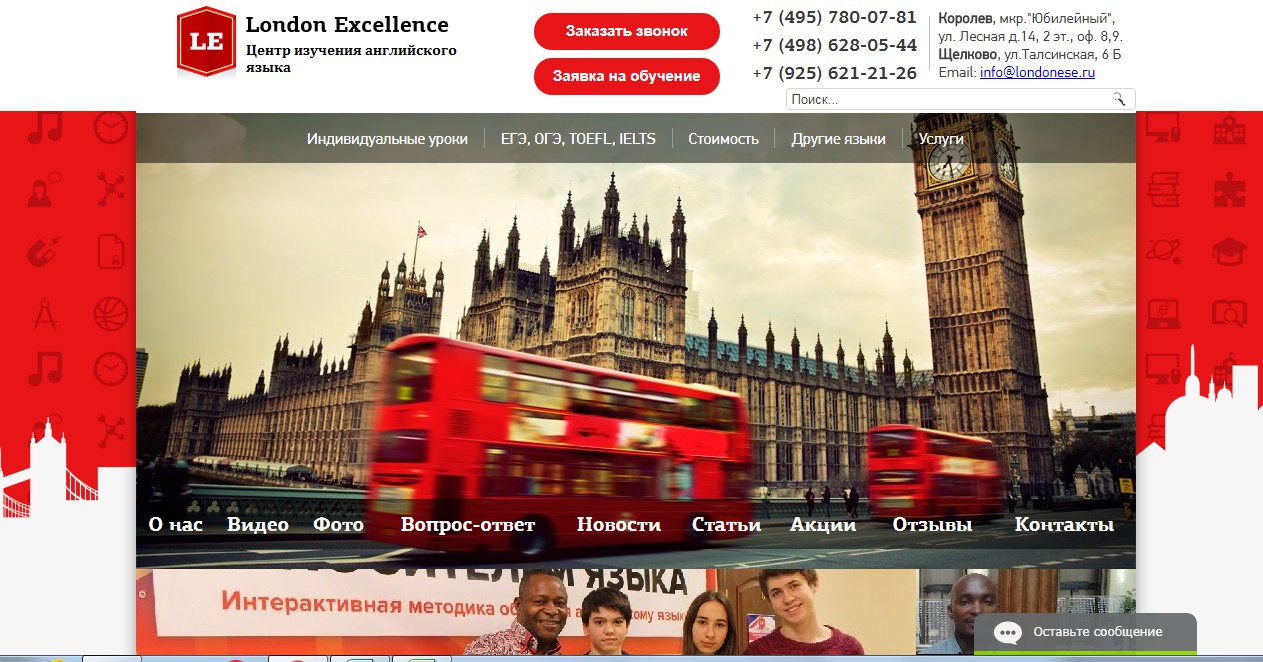Click the Центр изучения английского языка tagline
Viewport: 1263px width, 662px height.
click(x=351, y=59)
